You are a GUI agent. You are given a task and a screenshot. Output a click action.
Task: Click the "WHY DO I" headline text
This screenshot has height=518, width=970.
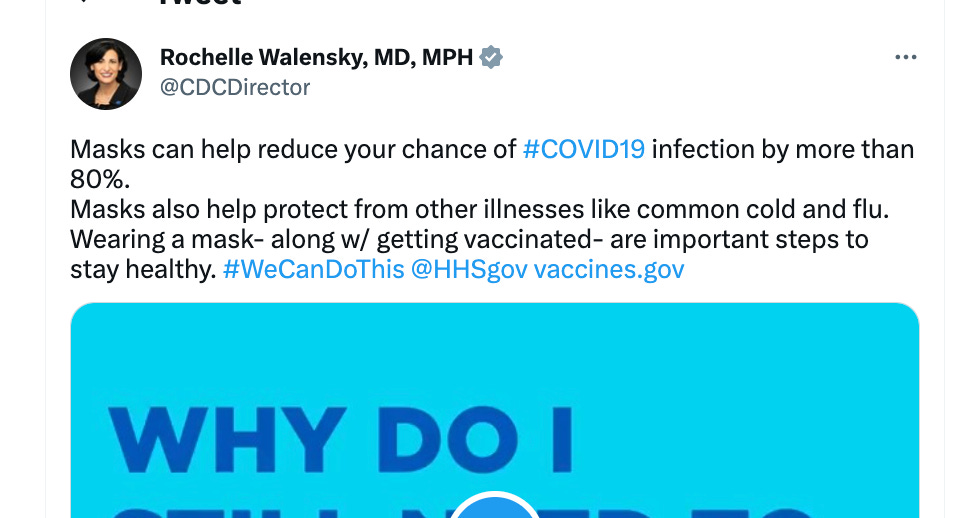click(340, 440)
